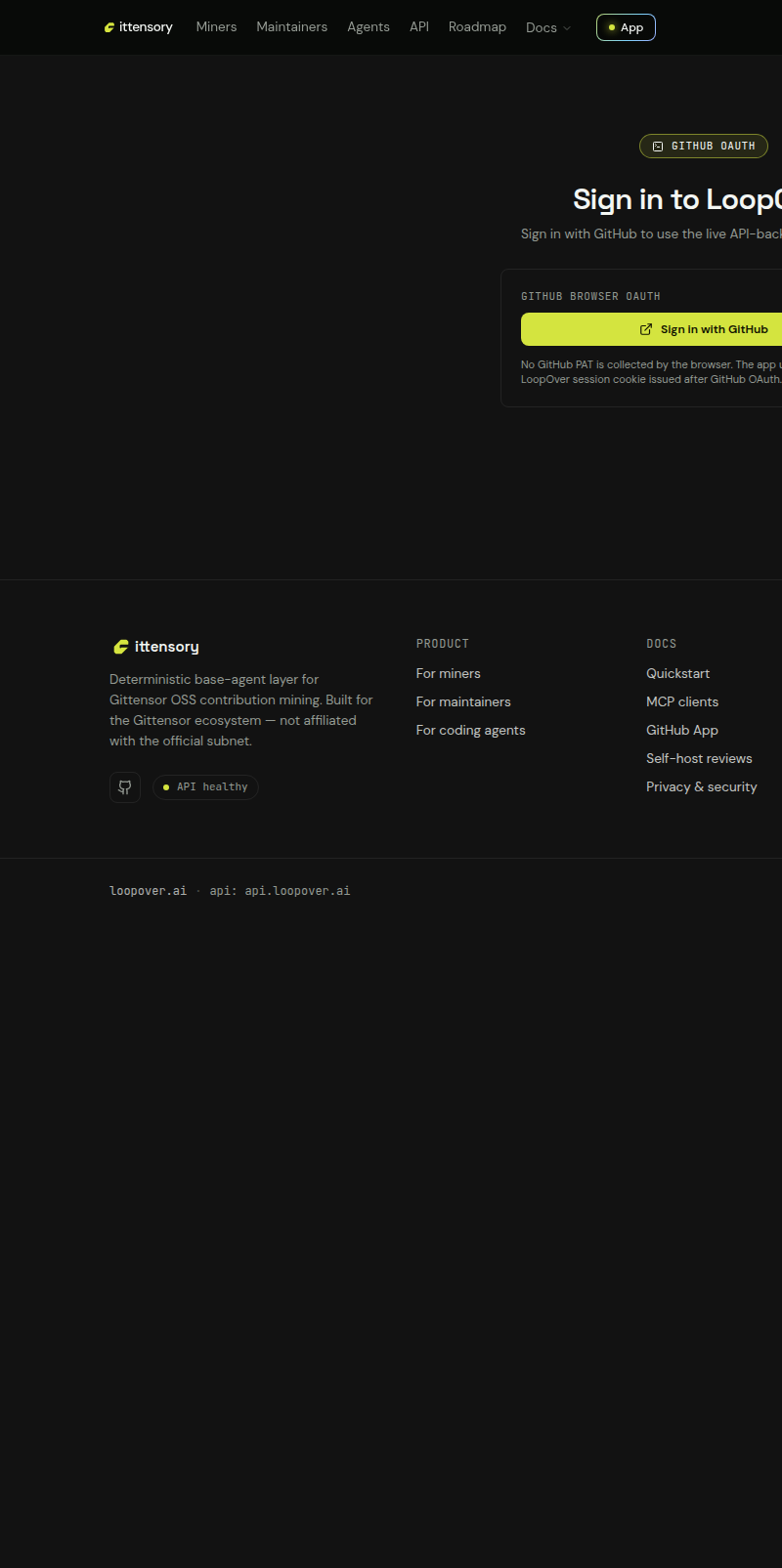
Task: Open the 'For coding agents' footer link
Action: [x=471, y=730]
